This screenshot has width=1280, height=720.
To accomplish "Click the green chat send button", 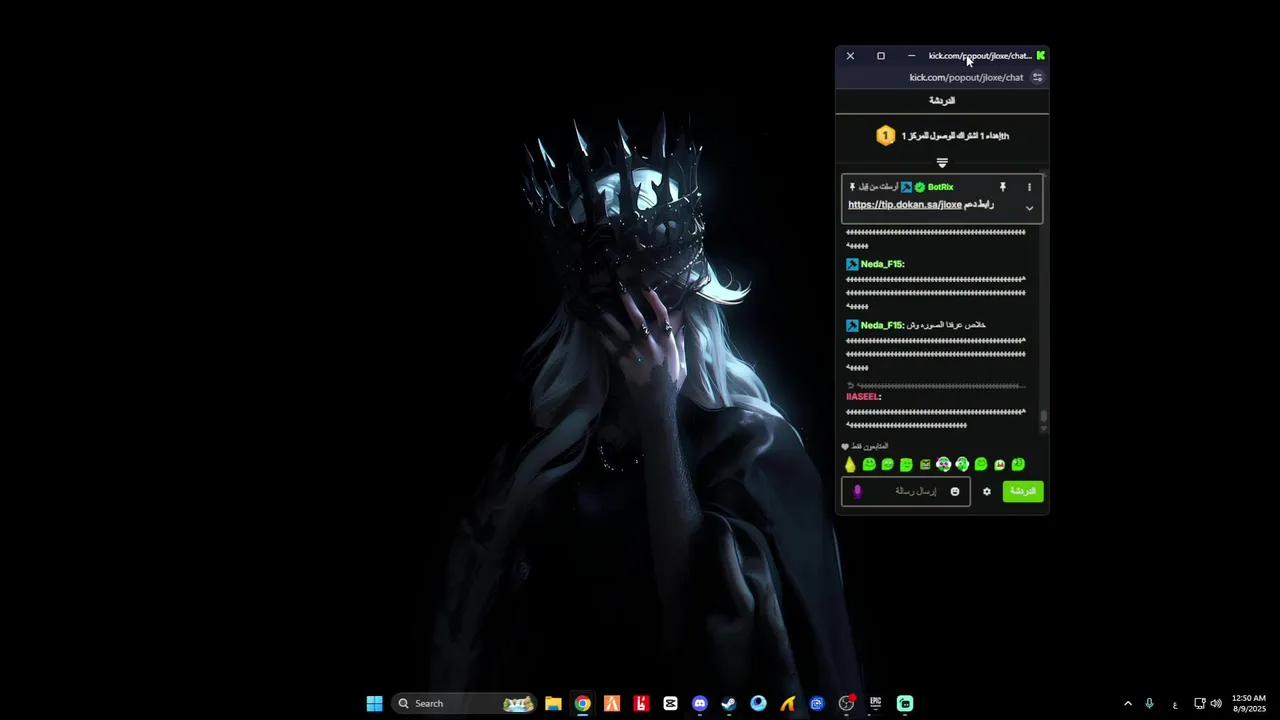I will [1023, 491].
